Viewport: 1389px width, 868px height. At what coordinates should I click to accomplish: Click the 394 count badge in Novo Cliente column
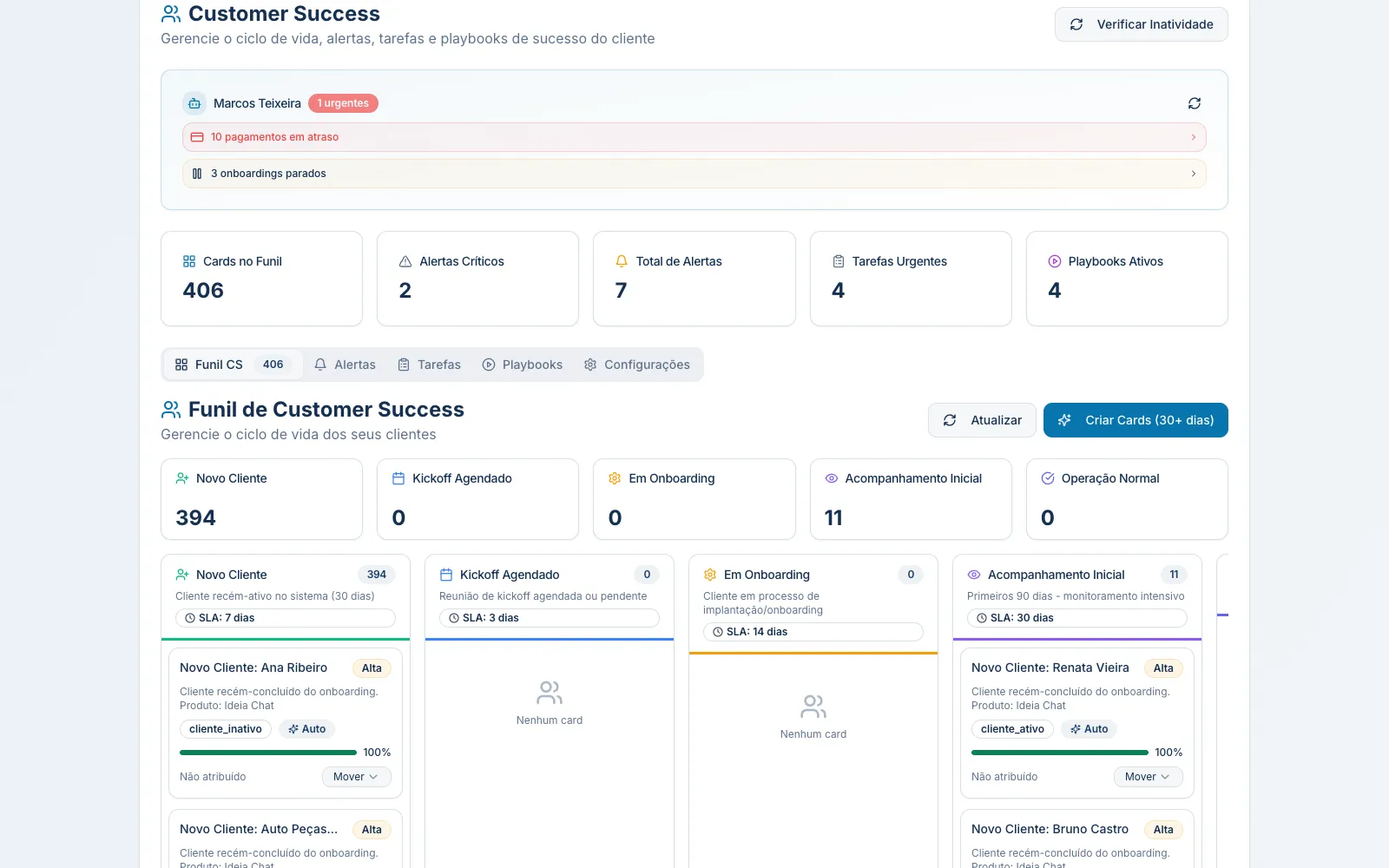(x=377, y=575)
